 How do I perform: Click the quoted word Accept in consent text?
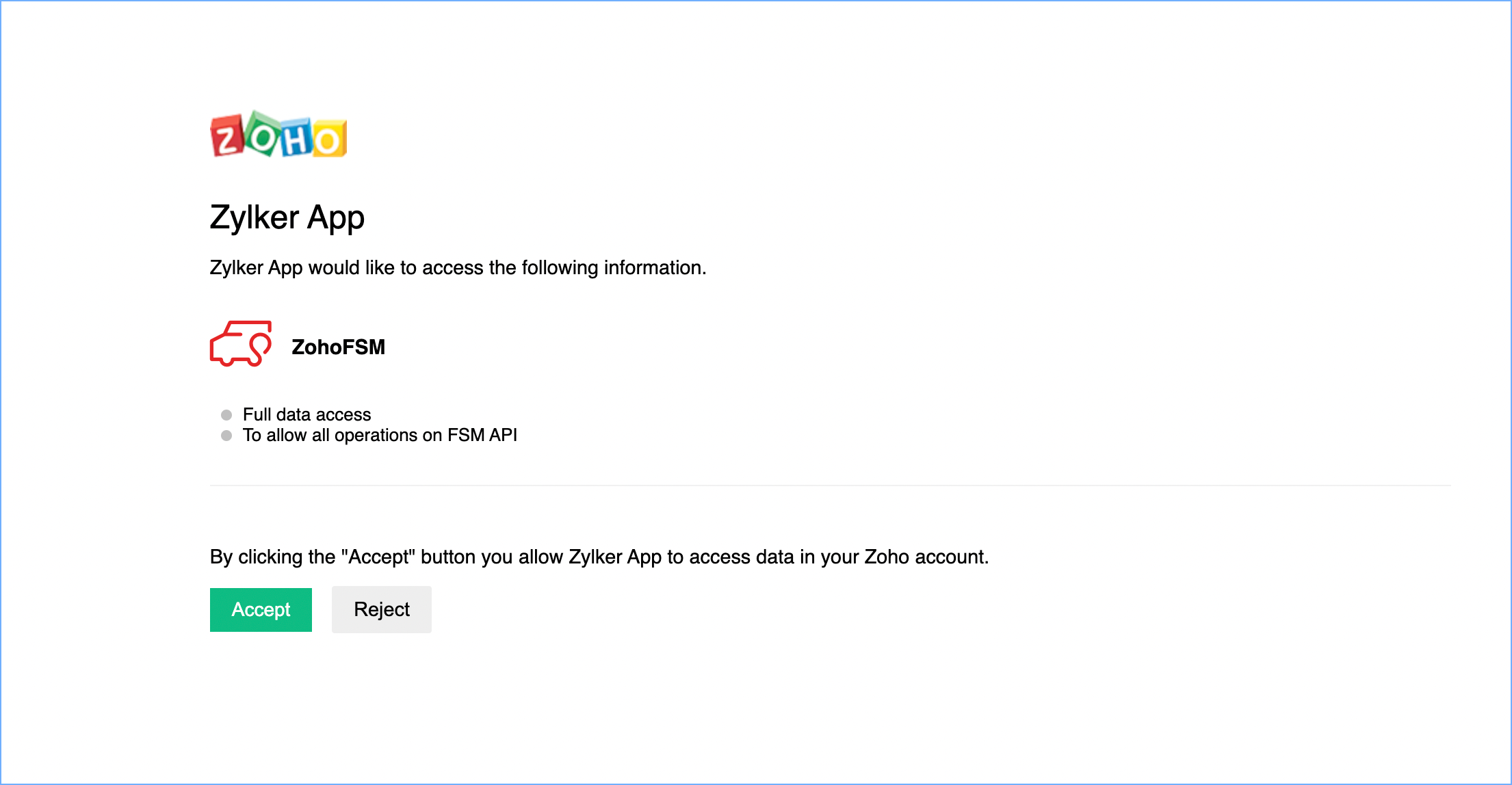click(x=378, y=557)
